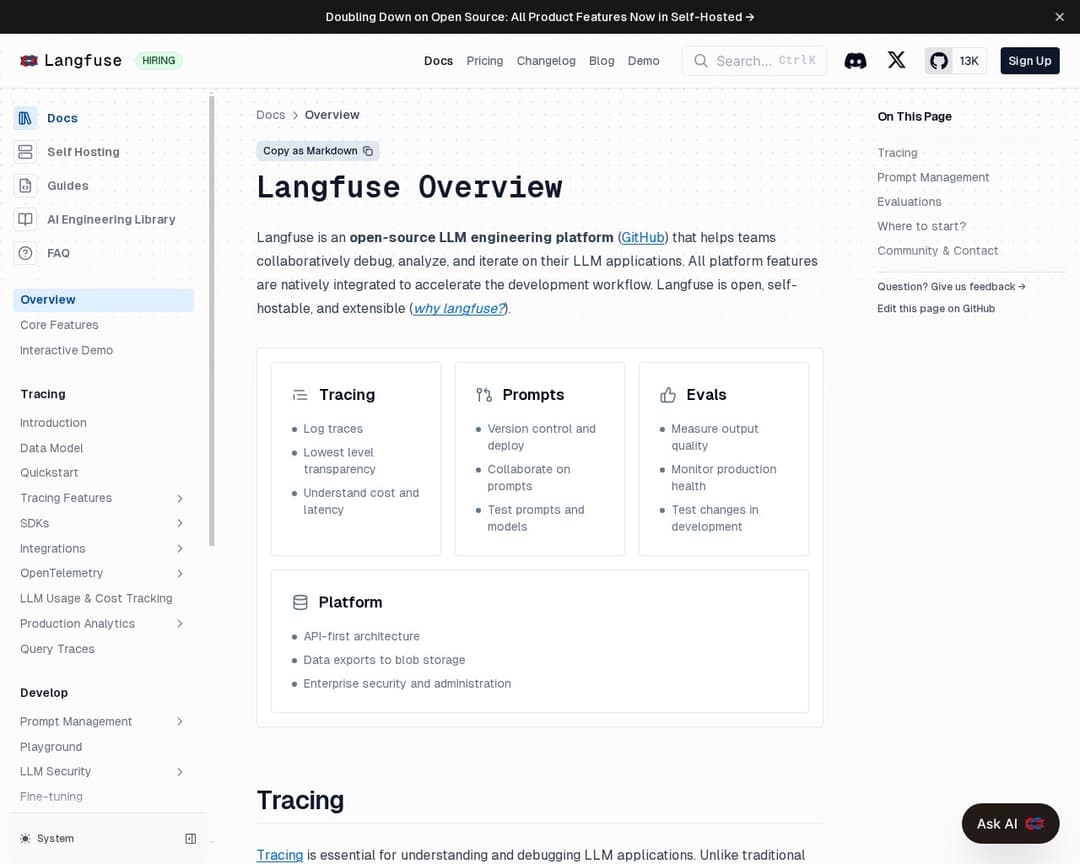Click the AI Engineering Library book icon
This screenshot has width=1080, height=864.
click(25, 219)
